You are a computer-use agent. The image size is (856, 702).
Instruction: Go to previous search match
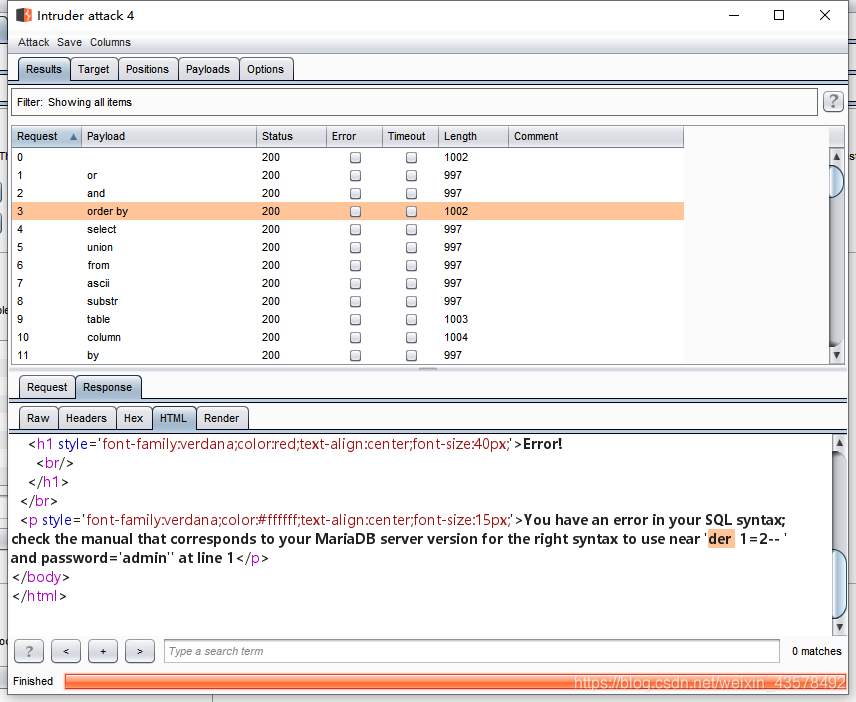pos(66,651)
